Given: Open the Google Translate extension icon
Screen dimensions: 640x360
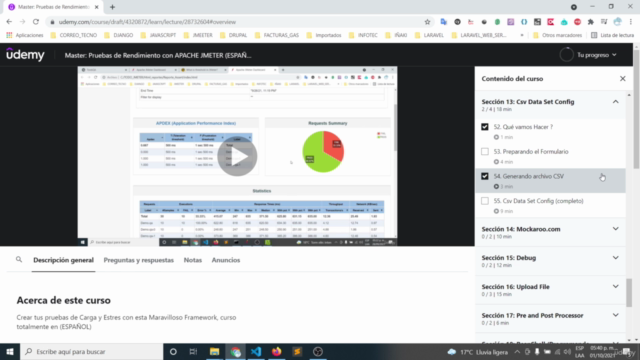Looking at the screenshot, I should [444, 22].
